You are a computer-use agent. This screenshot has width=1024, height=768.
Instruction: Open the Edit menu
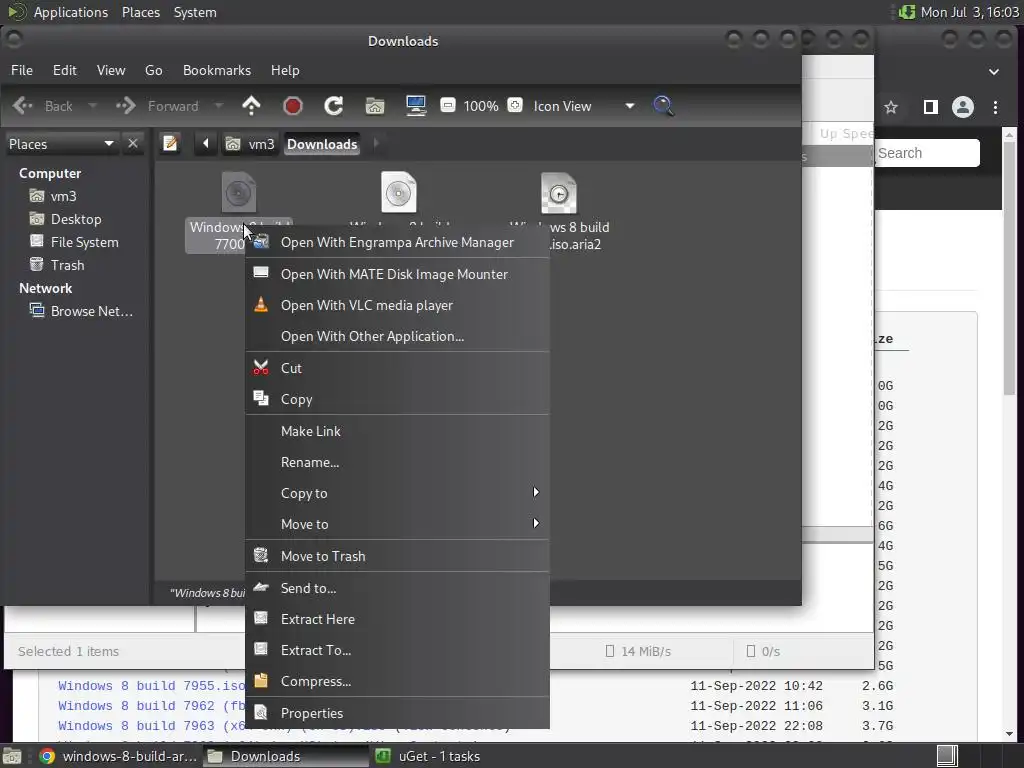65,70
